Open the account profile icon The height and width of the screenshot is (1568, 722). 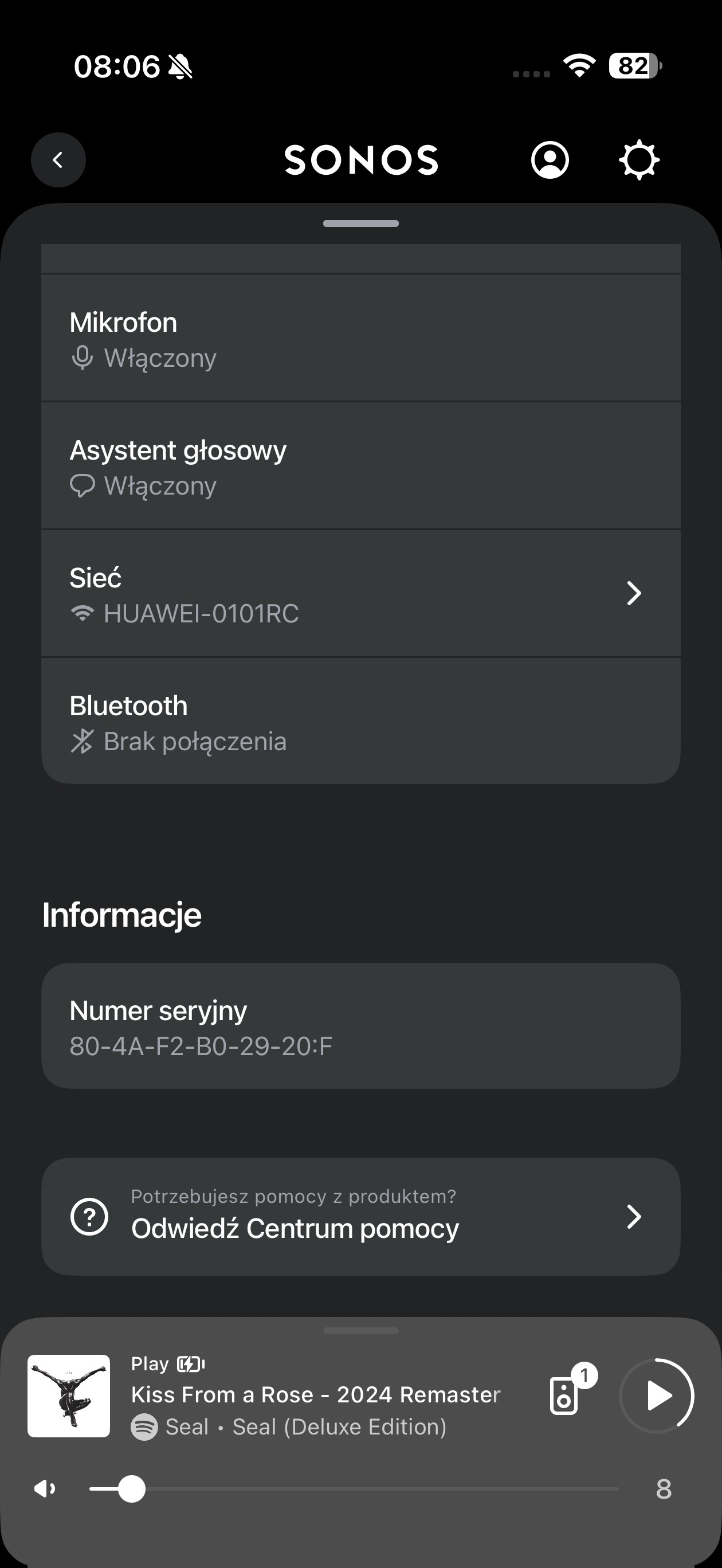point(550,160)
